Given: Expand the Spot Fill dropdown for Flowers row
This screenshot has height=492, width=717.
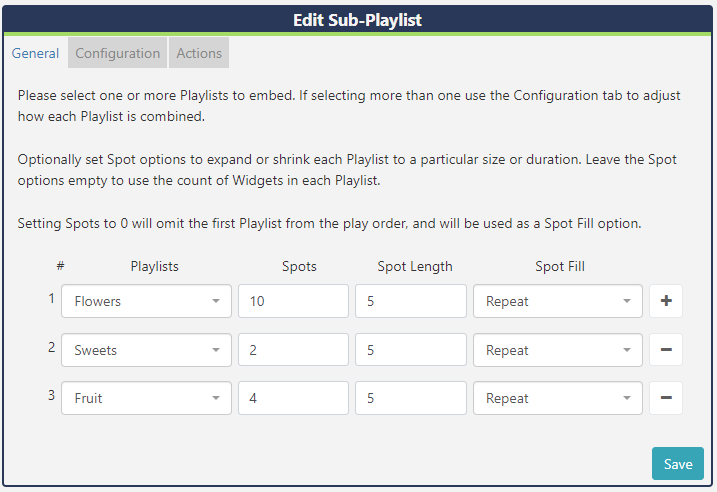Looking at the screenshot, I should point(558,301).
